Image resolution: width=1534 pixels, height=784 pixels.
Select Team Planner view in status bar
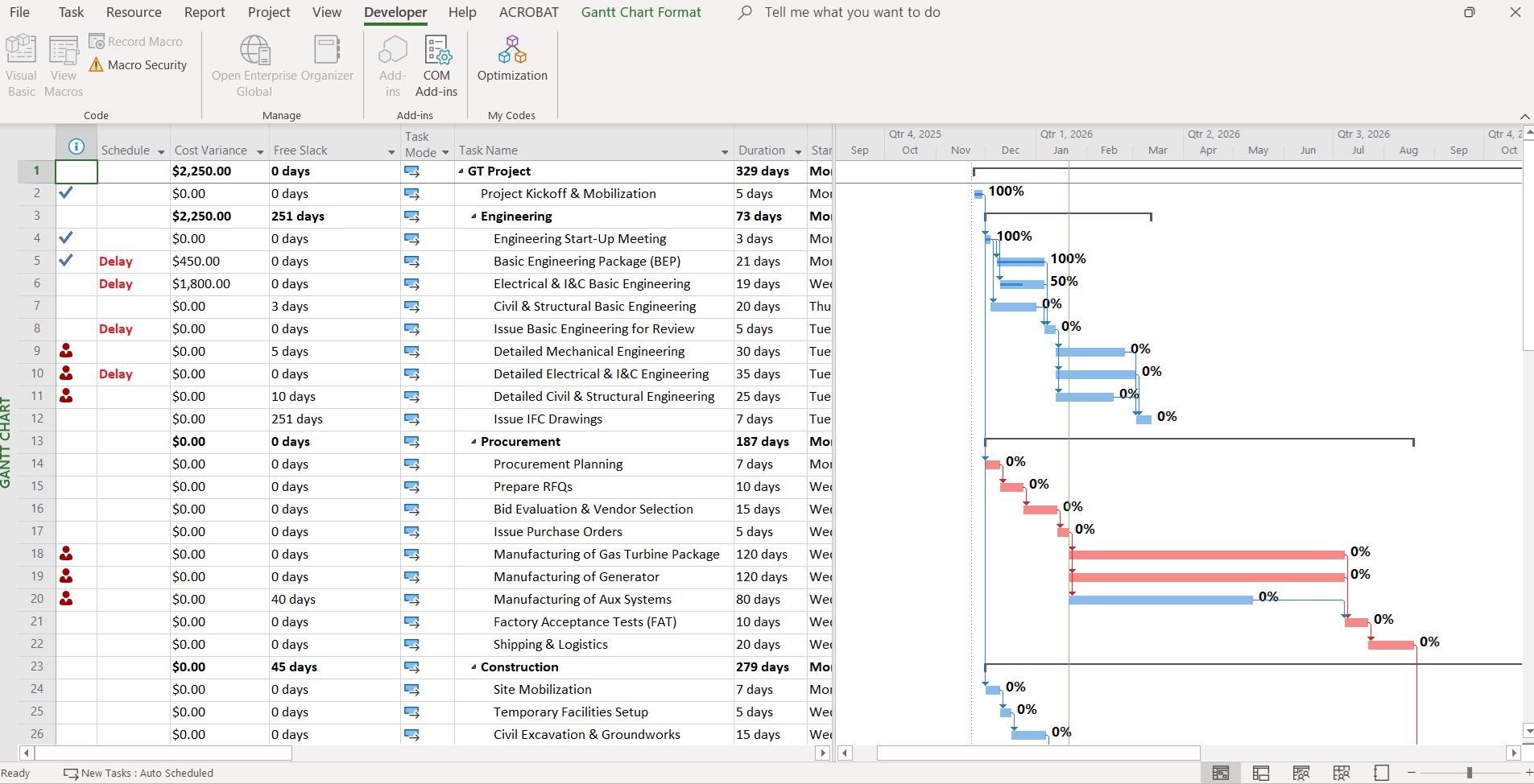click(x=1301, y=773)
